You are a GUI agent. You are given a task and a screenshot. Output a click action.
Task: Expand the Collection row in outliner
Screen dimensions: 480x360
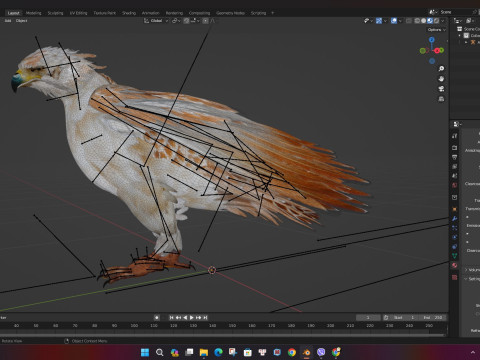[x=460, y=35]
